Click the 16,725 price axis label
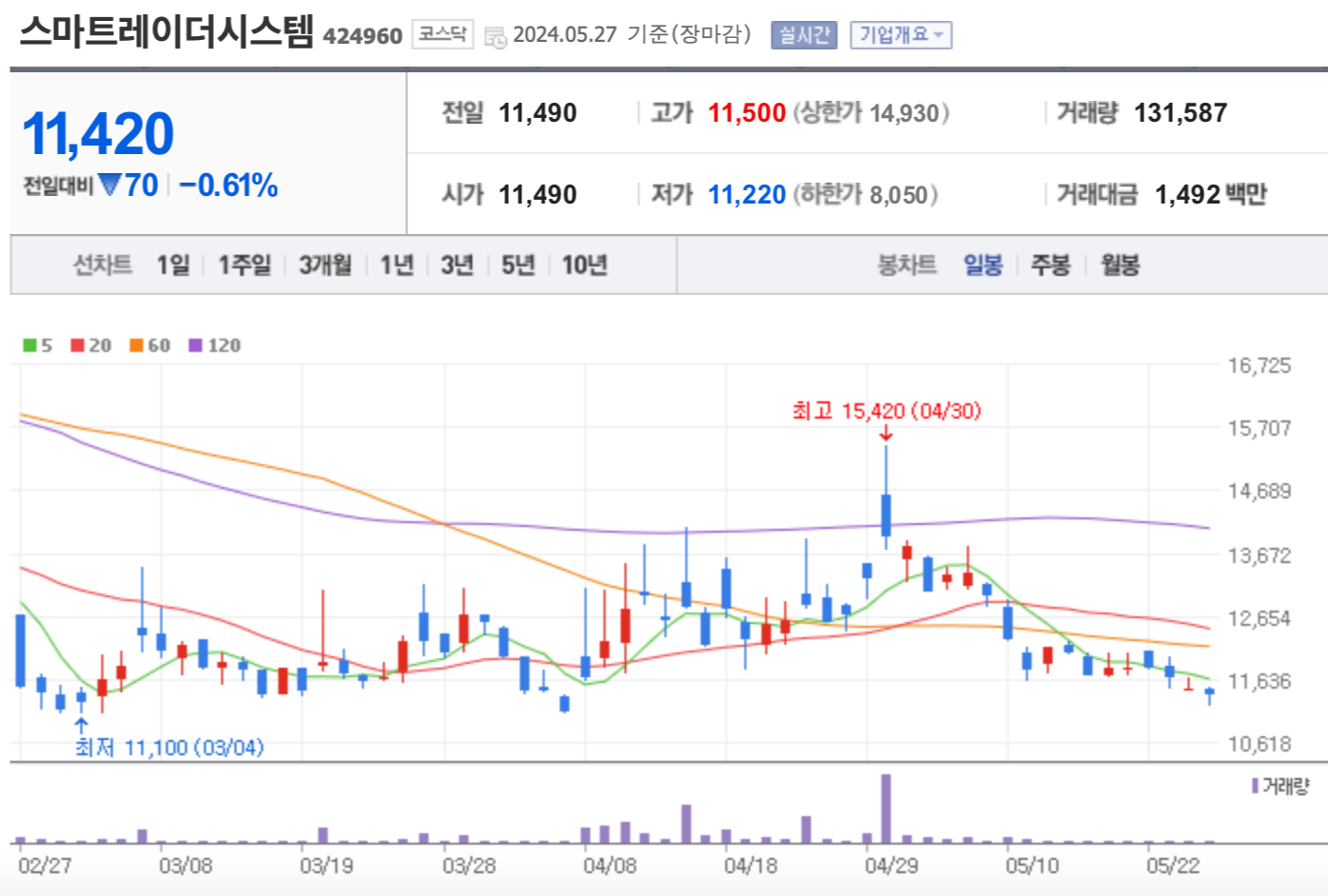 point(1260,365)
